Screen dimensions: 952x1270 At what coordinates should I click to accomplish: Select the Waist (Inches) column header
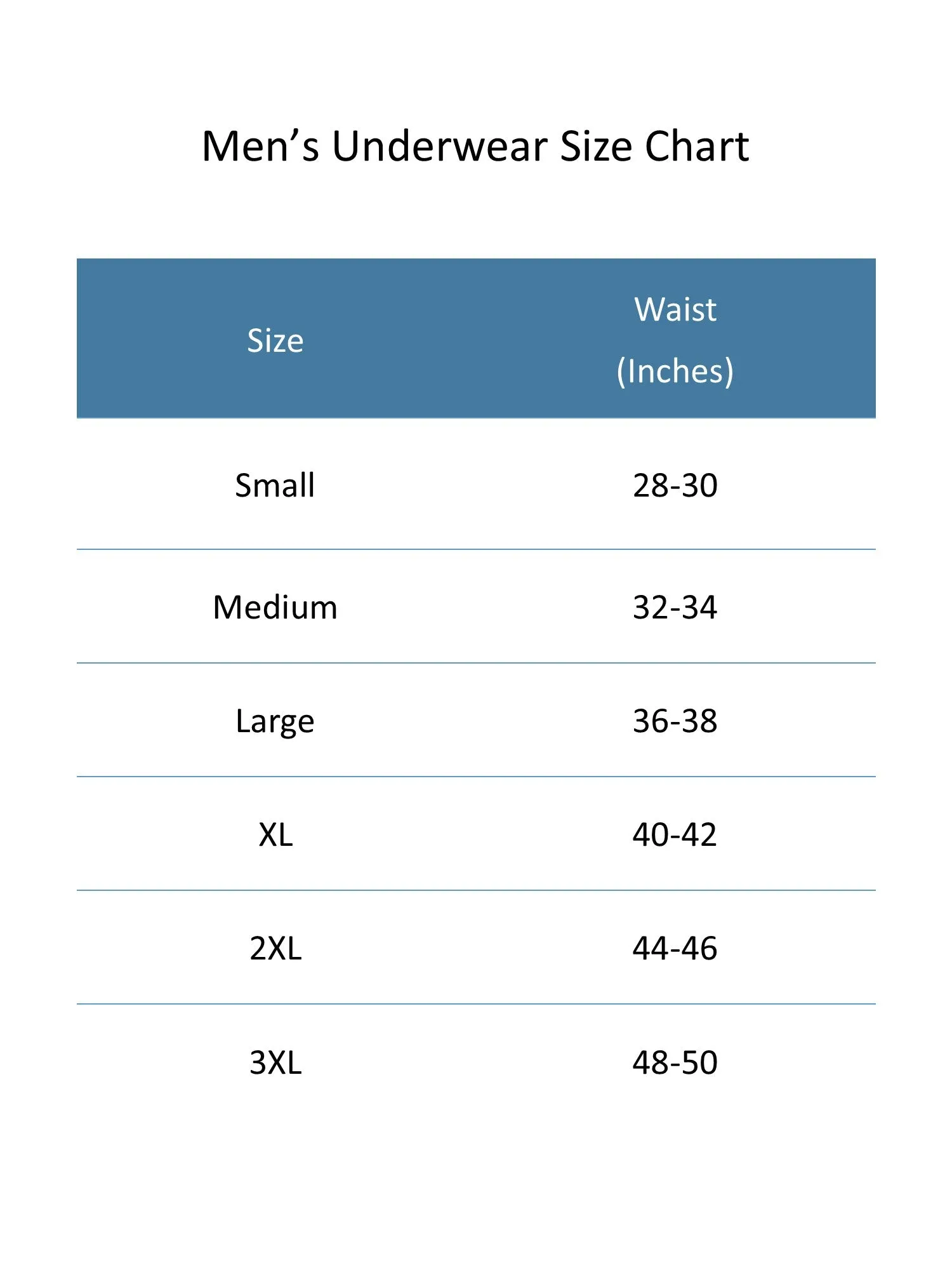tap(675, 340)
